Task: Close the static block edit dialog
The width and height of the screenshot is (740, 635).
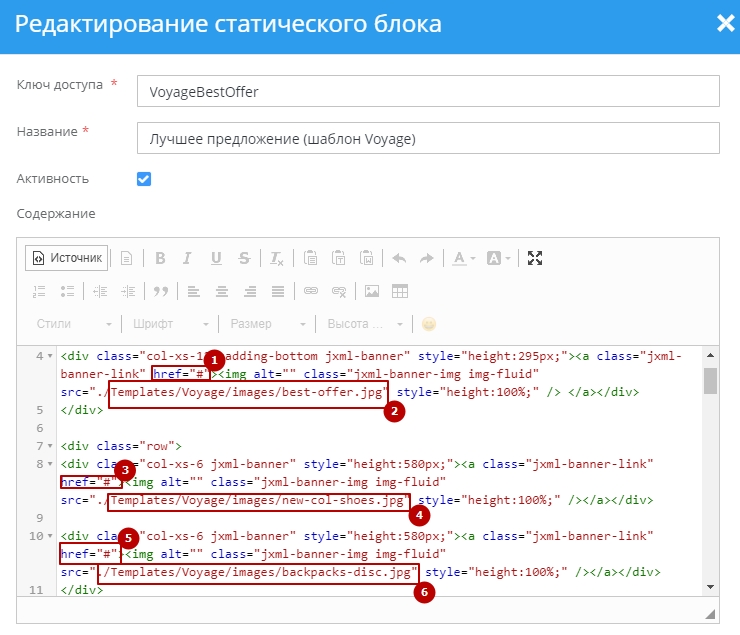Action: pyautogui.click(x=725, y=23)
